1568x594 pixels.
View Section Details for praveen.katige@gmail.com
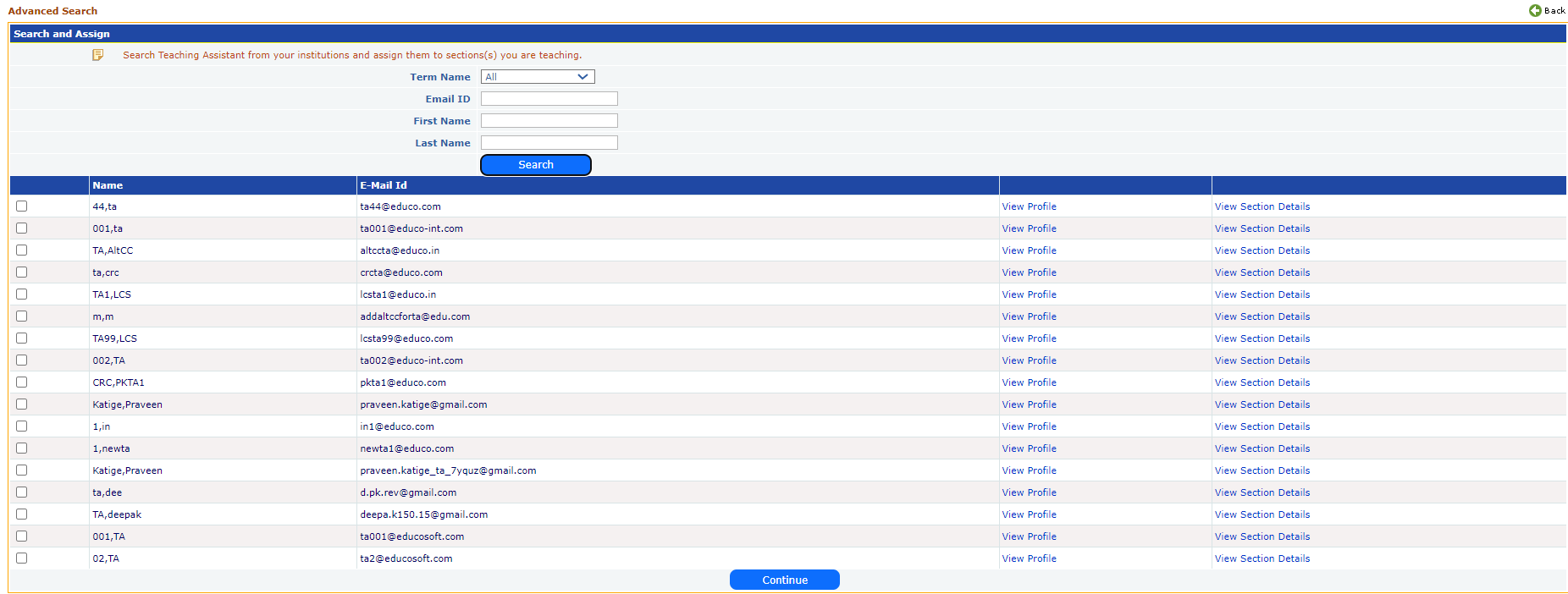tap(1262, 404)
